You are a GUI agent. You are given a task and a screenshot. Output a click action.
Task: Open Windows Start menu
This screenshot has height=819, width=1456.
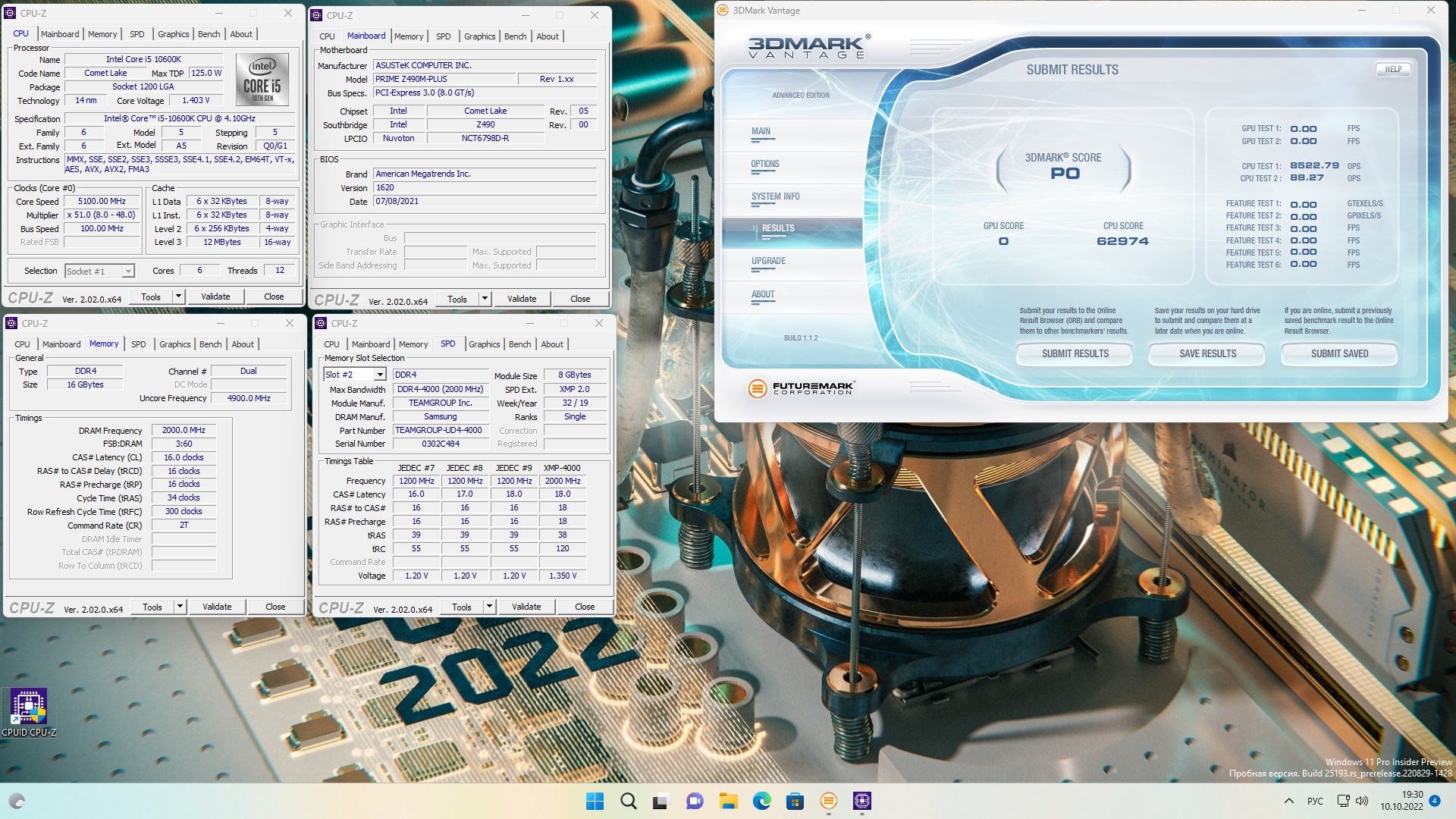click(x=595, y=801)
